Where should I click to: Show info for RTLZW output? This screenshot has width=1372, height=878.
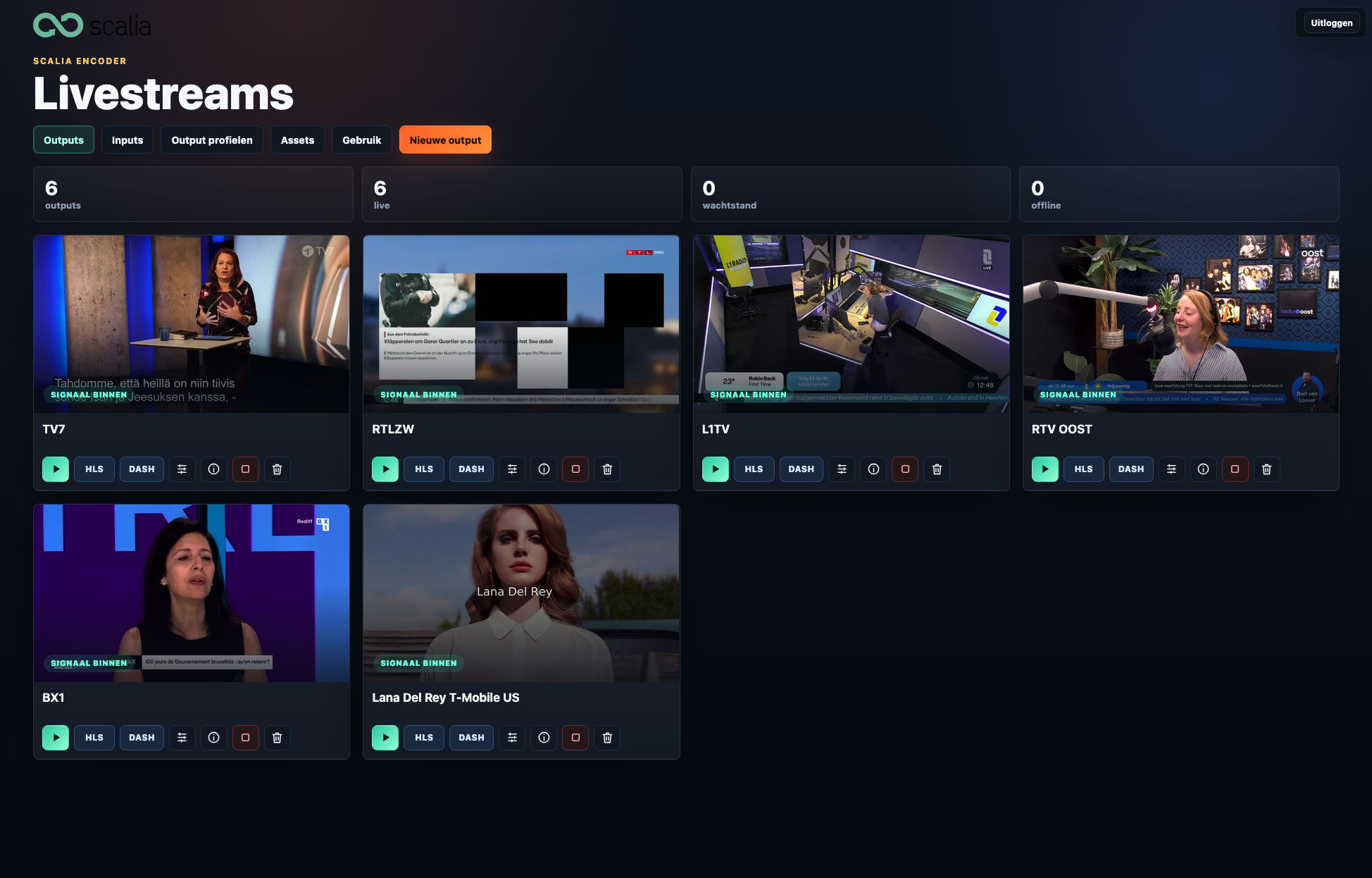[x=544, y=469]
